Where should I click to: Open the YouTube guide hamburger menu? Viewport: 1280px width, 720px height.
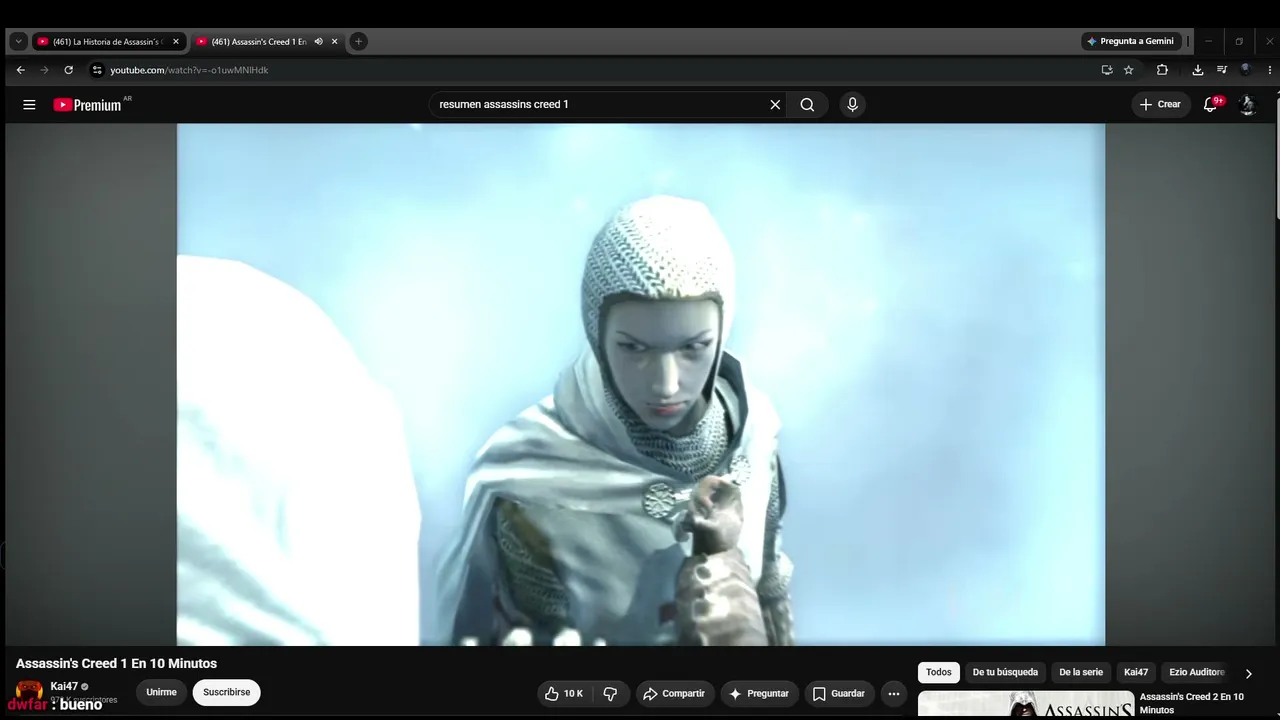coord(29,105)
